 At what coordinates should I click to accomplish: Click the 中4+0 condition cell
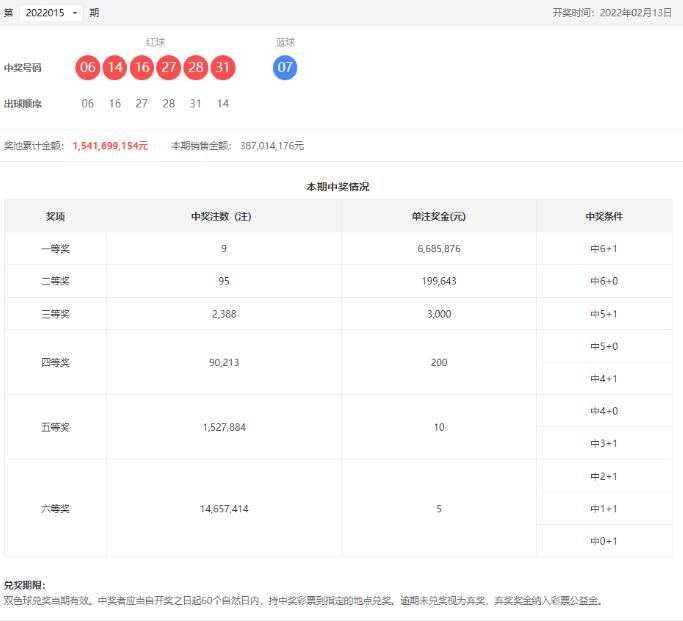(604, 411)
